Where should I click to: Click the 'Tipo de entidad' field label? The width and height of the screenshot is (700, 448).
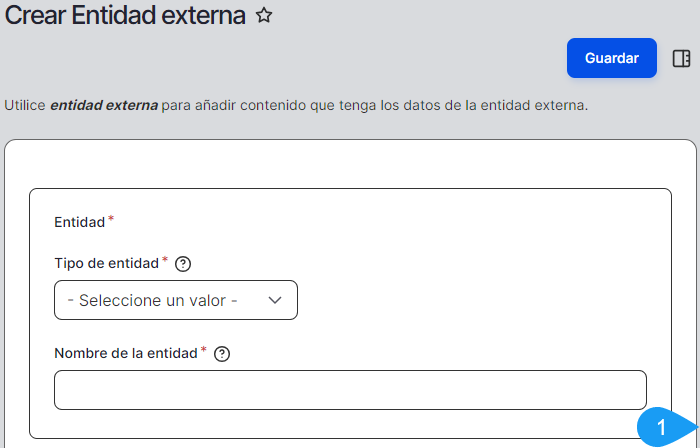[x=106, y=263]
